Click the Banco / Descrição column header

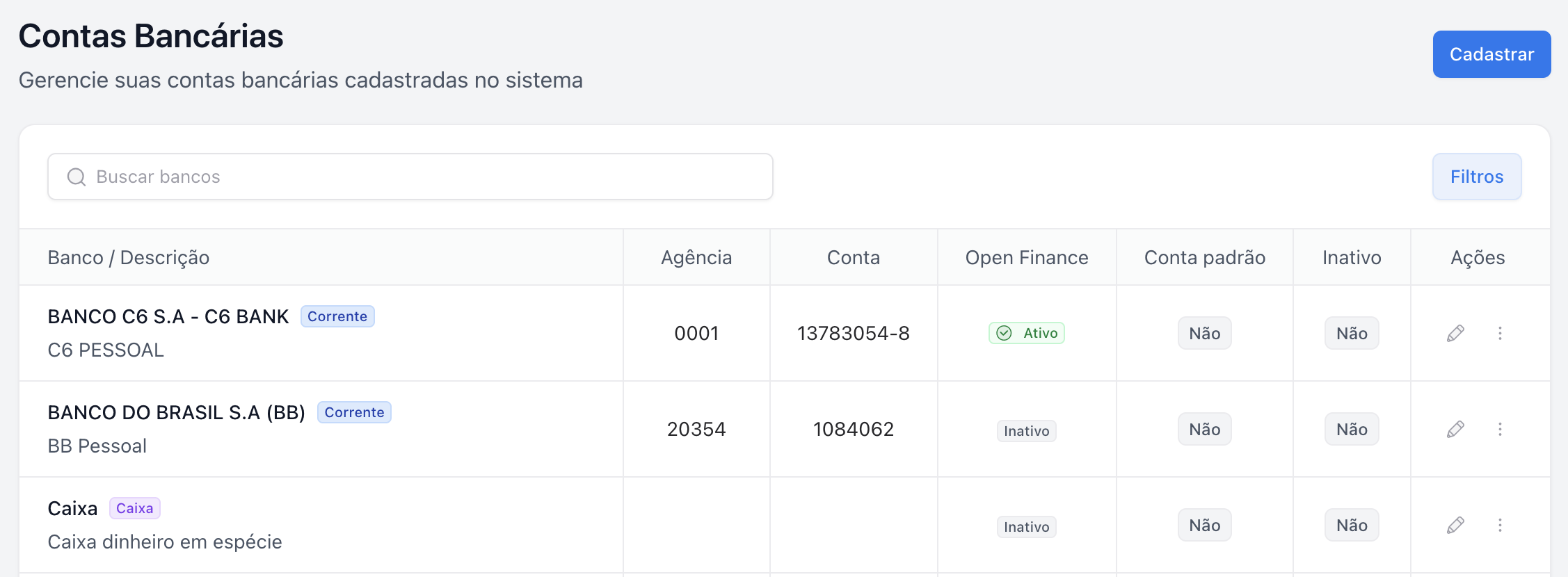tap(129, 258)
